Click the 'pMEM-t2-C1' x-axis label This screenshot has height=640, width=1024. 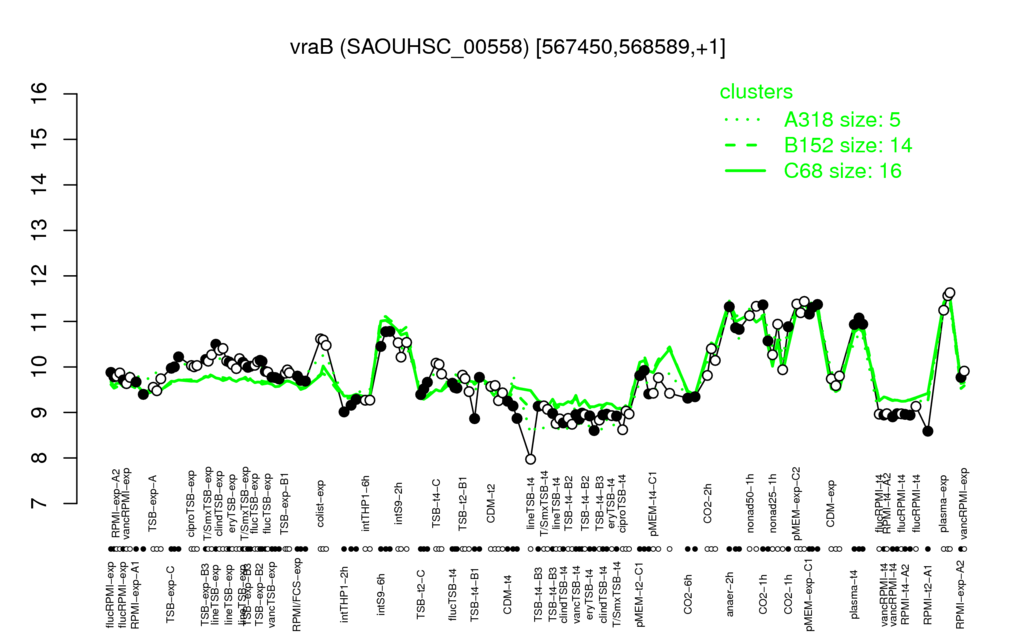639,594
